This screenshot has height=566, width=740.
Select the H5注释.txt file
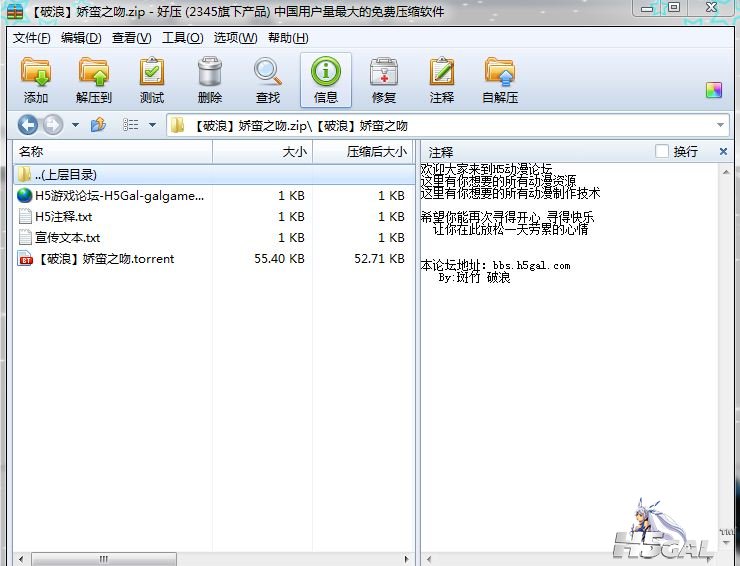(x=64, y=217)
